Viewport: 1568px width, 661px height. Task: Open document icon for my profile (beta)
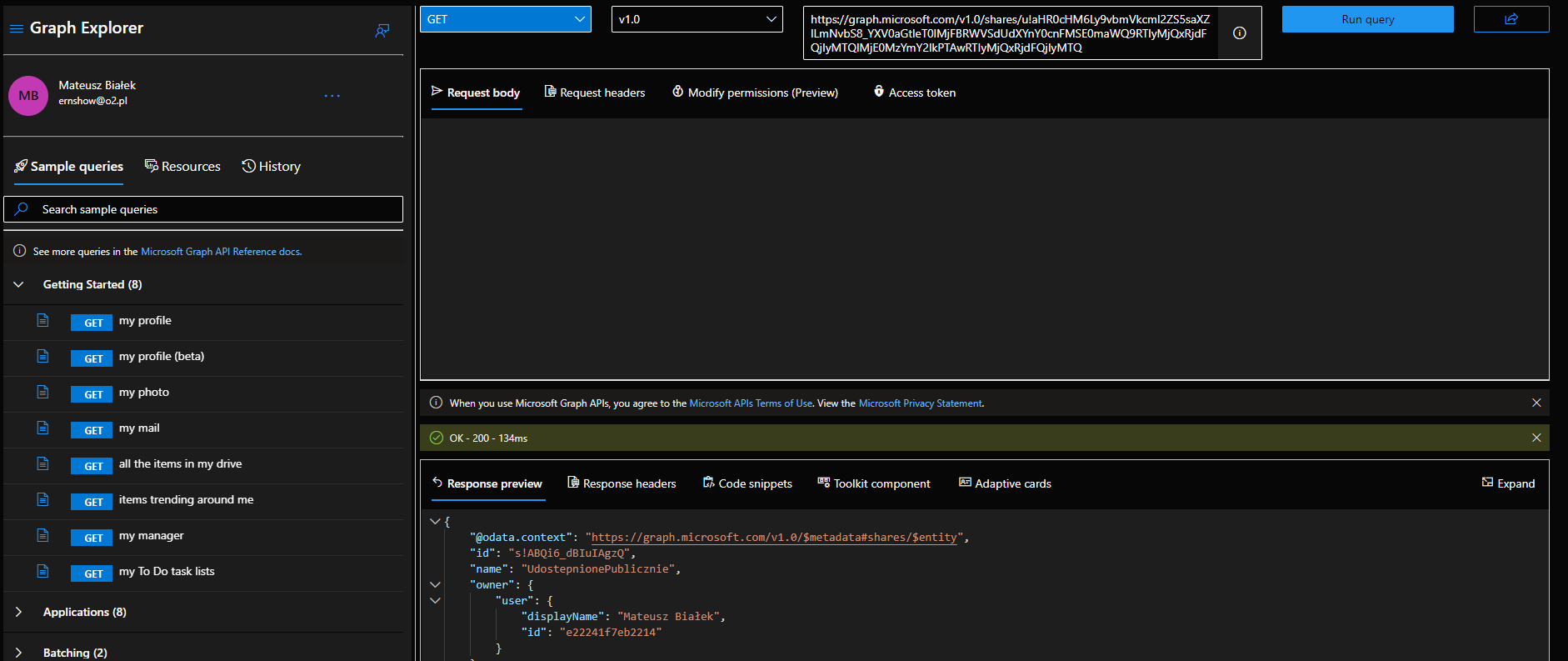coord(42,356)
